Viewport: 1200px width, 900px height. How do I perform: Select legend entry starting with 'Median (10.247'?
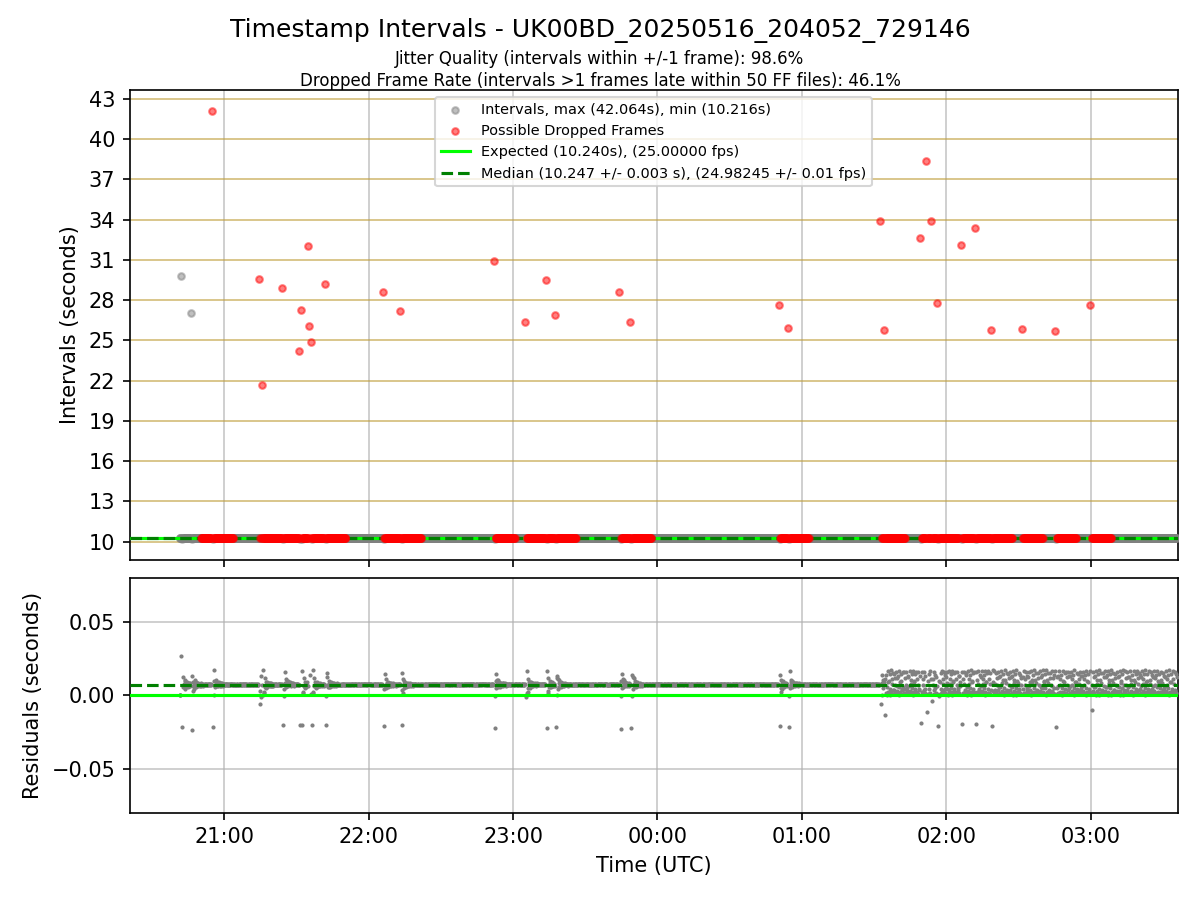click(x=673, y=173)
